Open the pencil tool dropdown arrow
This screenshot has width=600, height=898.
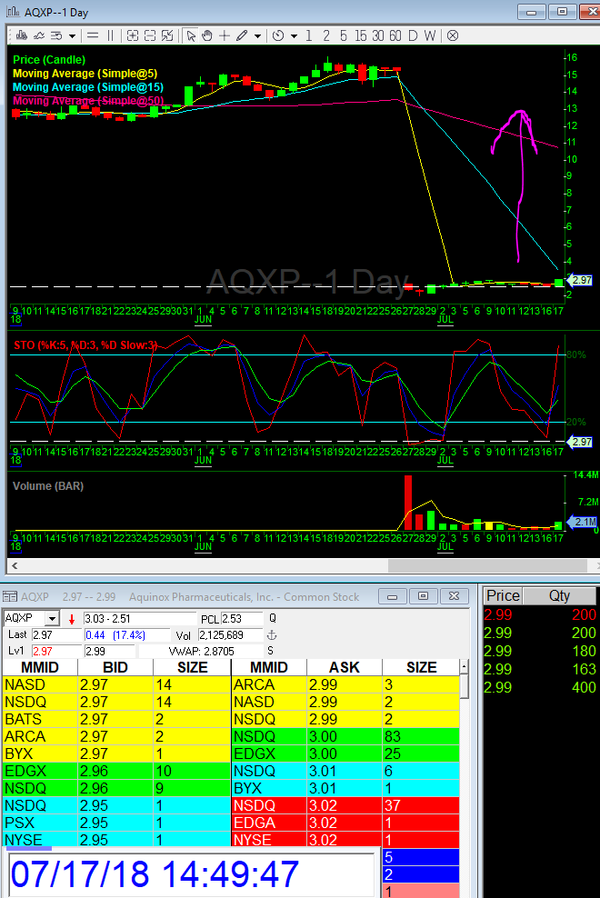click(x=257, y=35)
